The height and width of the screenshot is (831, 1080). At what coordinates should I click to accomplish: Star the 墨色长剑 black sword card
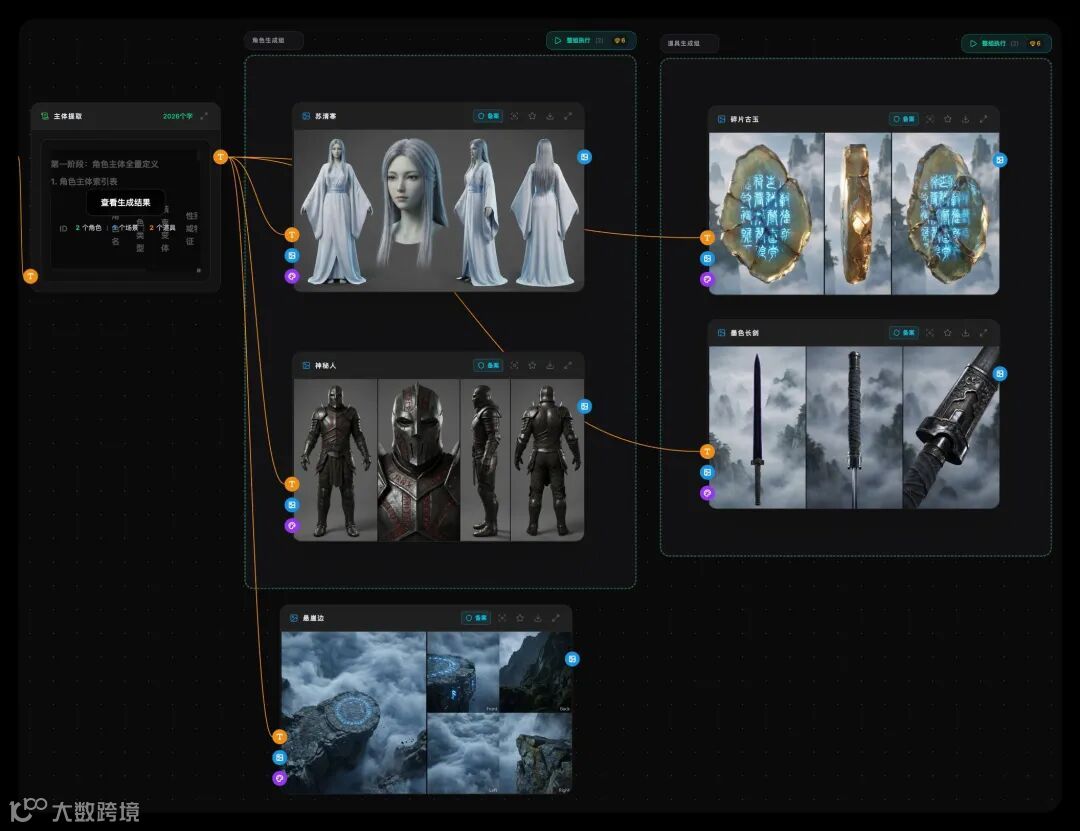click(x=948, y=333)
